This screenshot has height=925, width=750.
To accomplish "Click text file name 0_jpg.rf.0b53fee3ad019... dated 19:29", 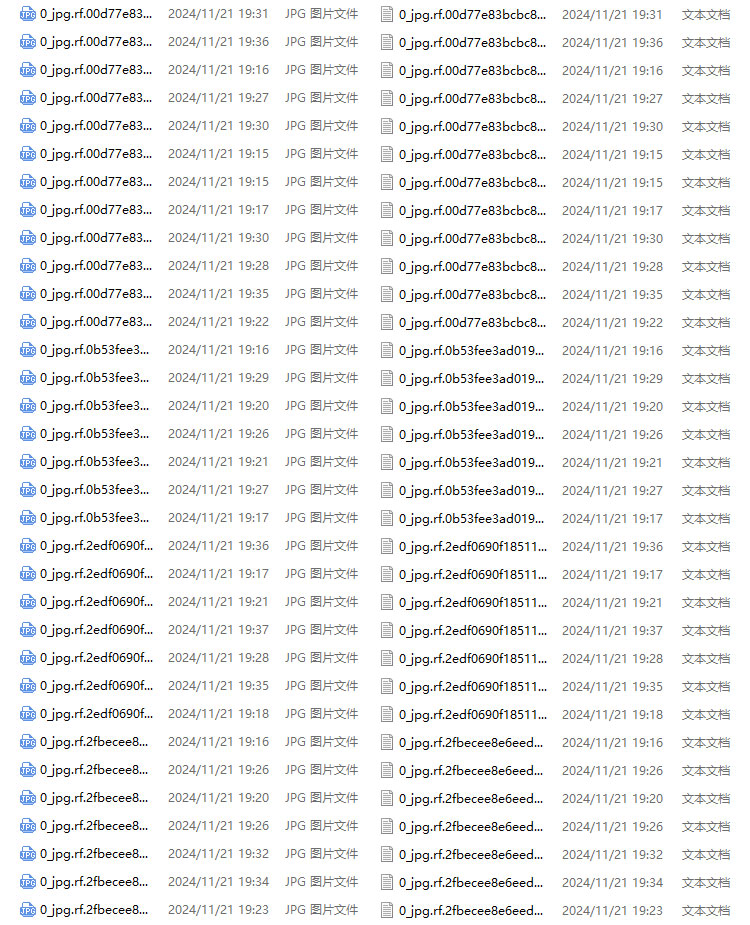I will (471, 379).
